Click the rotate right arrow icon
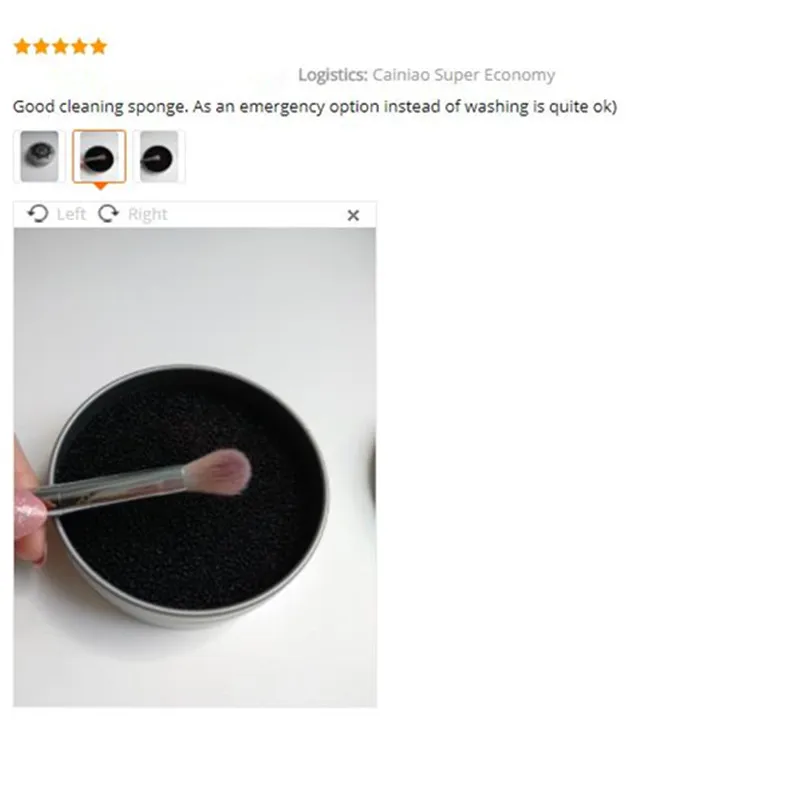The width and height of the screenshot is (800, 800). (x=108, y=214)
